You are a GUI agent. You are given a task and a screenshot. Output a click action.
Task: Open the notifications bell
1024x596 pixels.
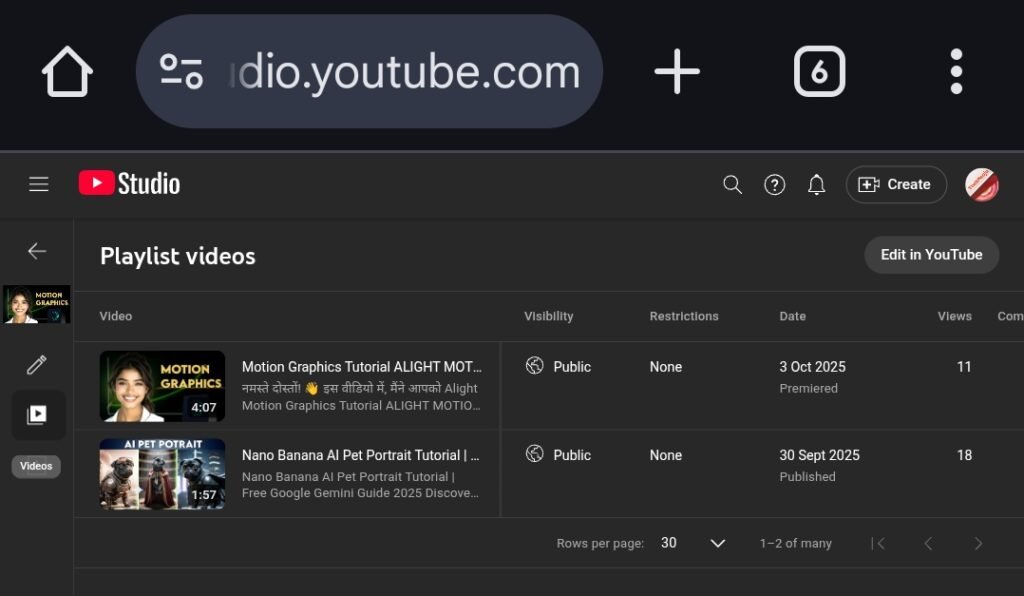point(816,184)
